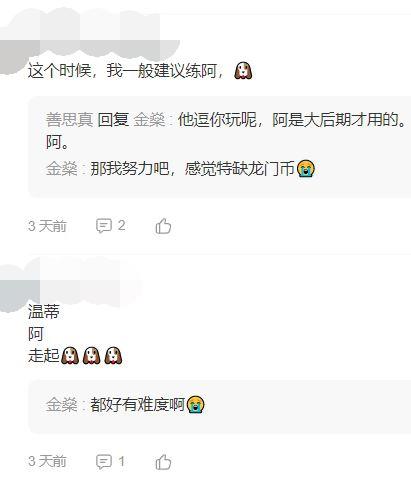
Task: Click the 温蒂 line in the second comment
Action: coord(44,312)
